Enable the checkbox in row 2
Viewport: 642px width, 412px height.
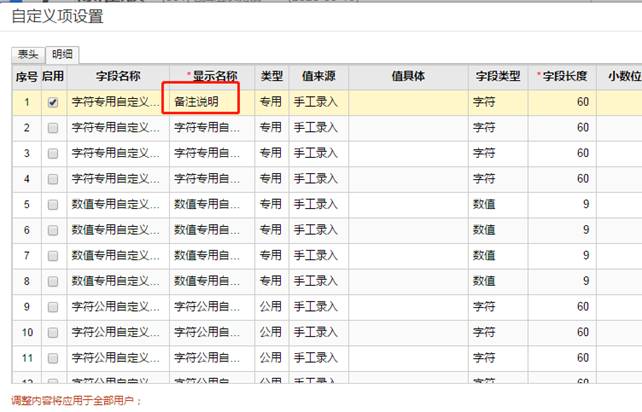tap(53, 128)
